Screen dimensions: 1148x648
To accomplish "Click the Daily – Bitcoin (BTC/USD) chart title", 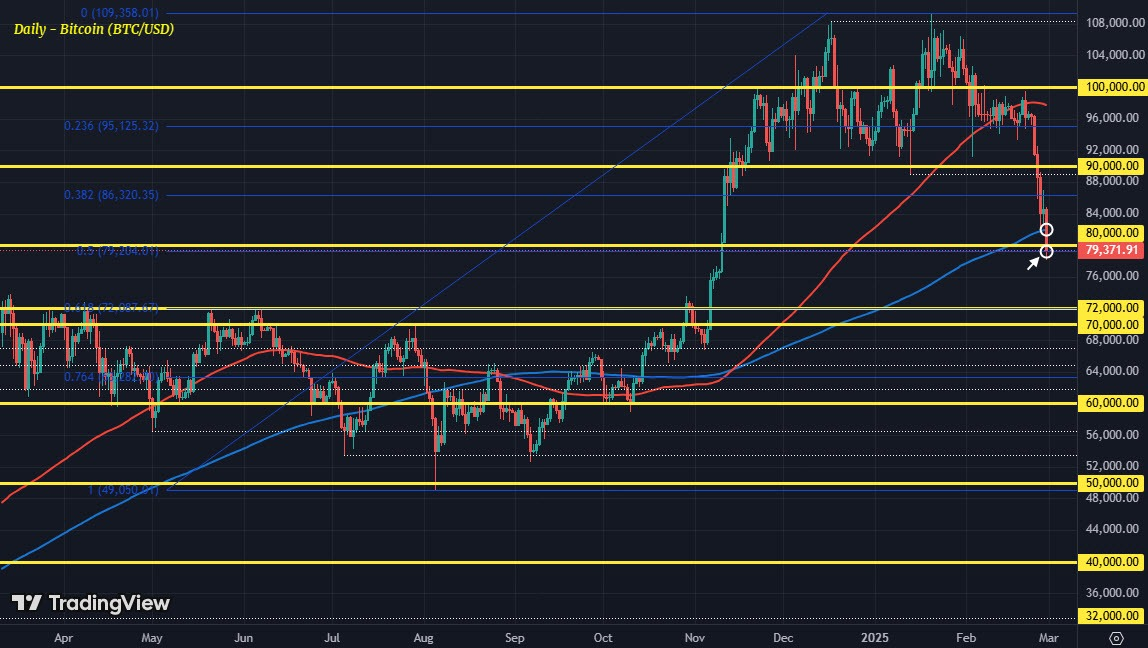I will coord(94,29).
